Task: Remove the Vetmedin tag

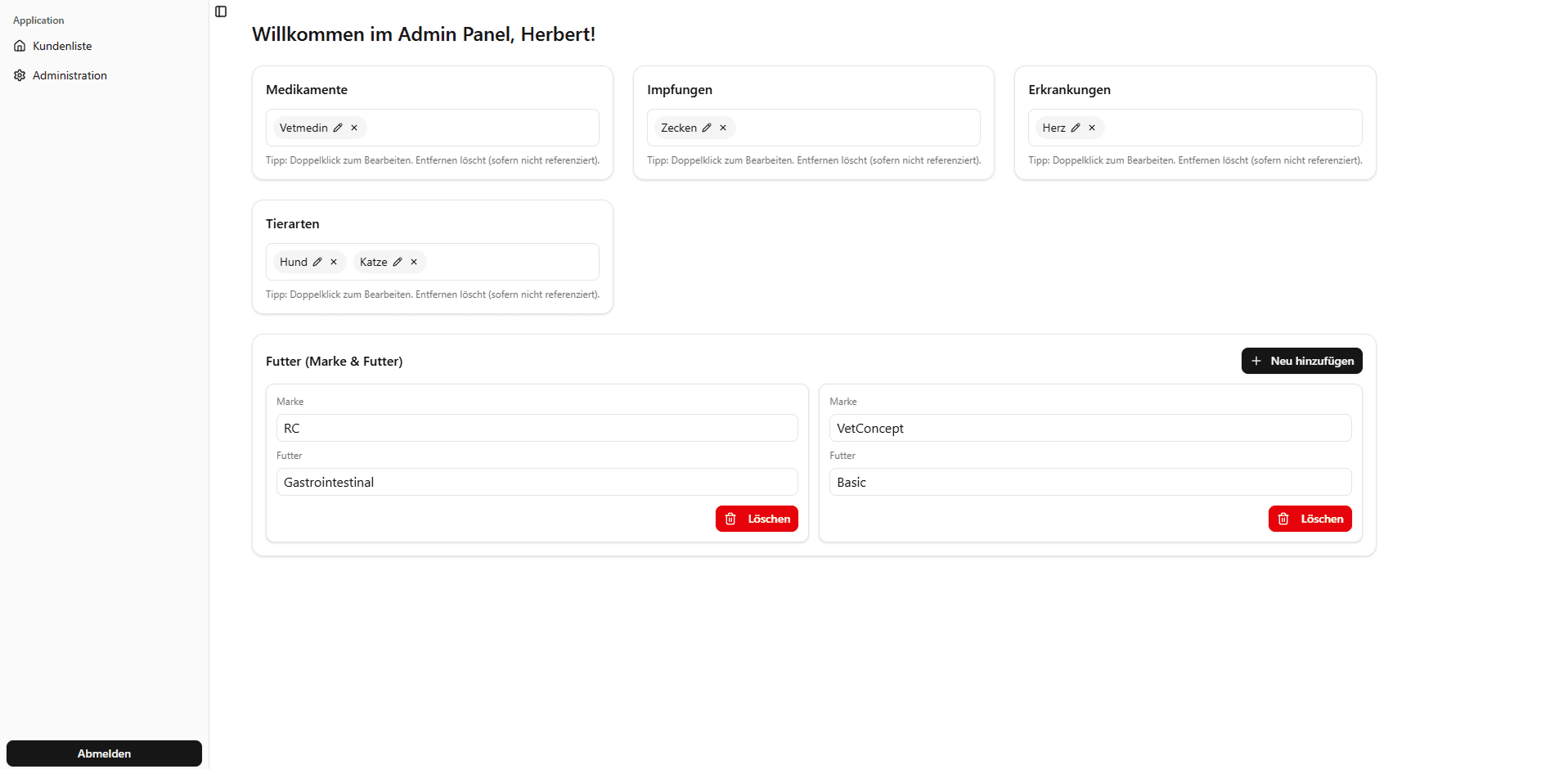Action: [354, 128]
